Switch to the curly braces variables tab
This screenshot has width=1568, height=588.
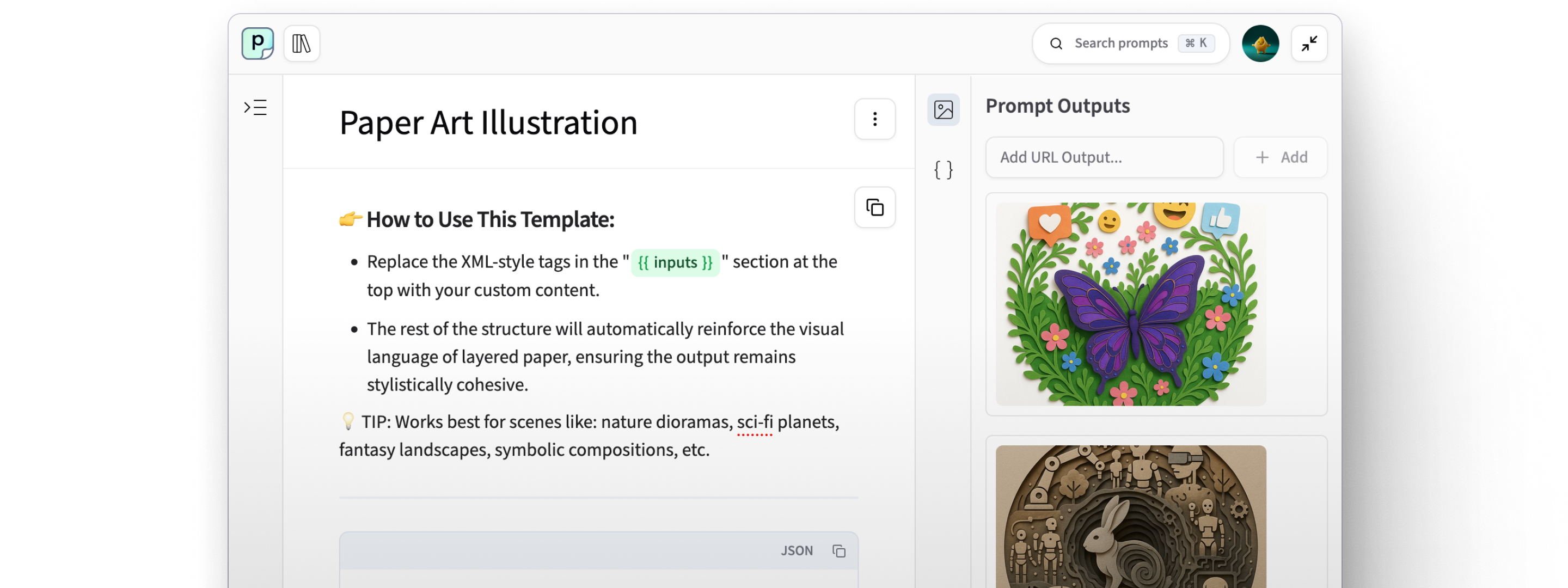coord(943,170)
